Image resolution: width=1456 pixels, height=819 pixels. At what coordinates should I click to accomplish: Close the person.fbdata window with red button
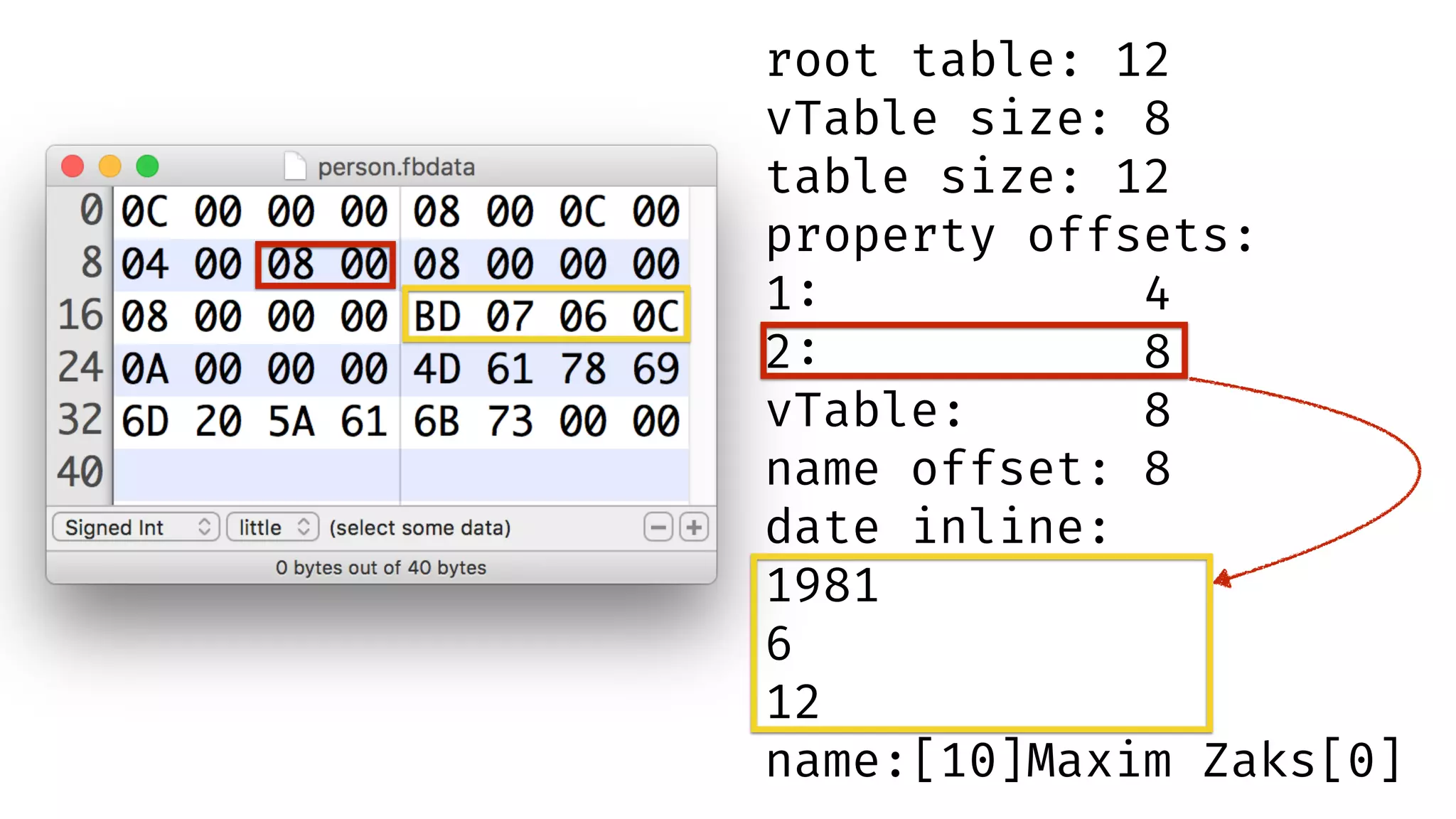pos(73,166)
